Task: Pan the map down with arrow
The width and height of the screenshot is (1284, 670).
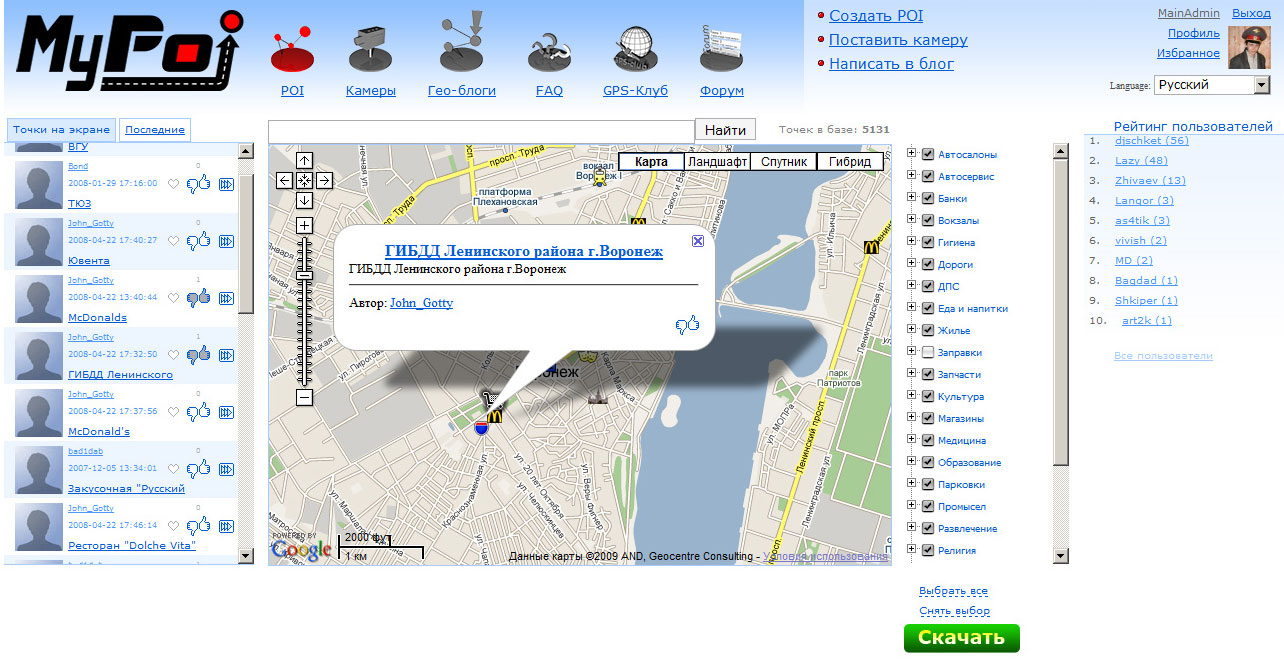Action: point(305,200)
